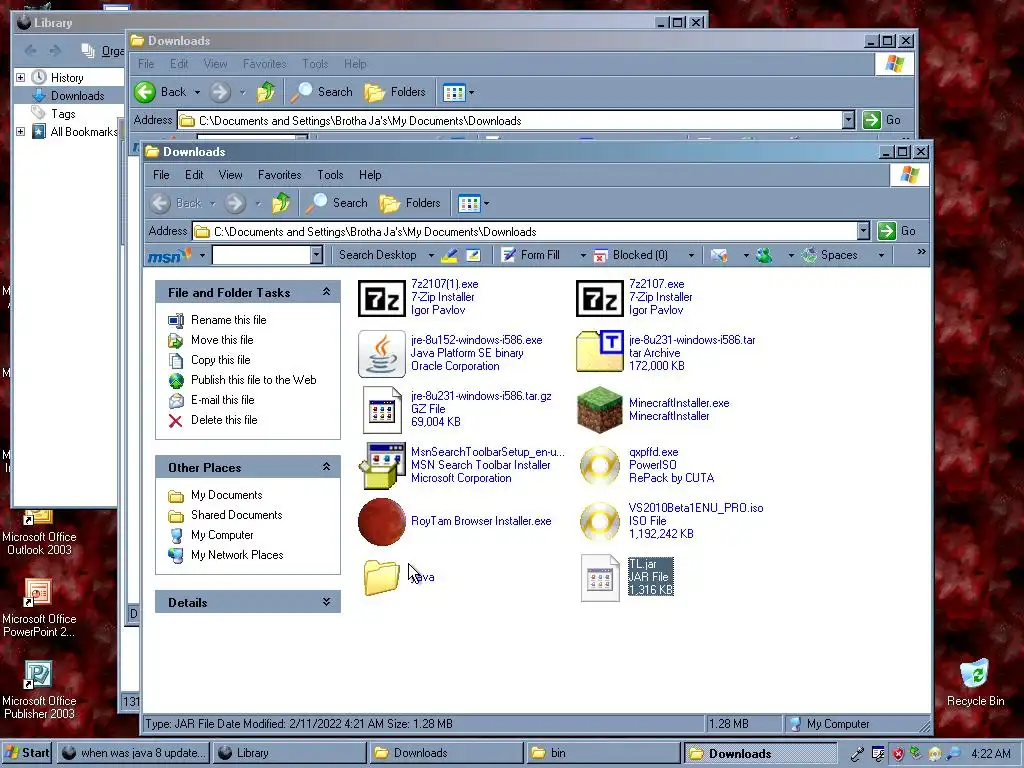Collapse the Other Places panel
This screenshot has height=768, width=1024.
coord(326,467)
